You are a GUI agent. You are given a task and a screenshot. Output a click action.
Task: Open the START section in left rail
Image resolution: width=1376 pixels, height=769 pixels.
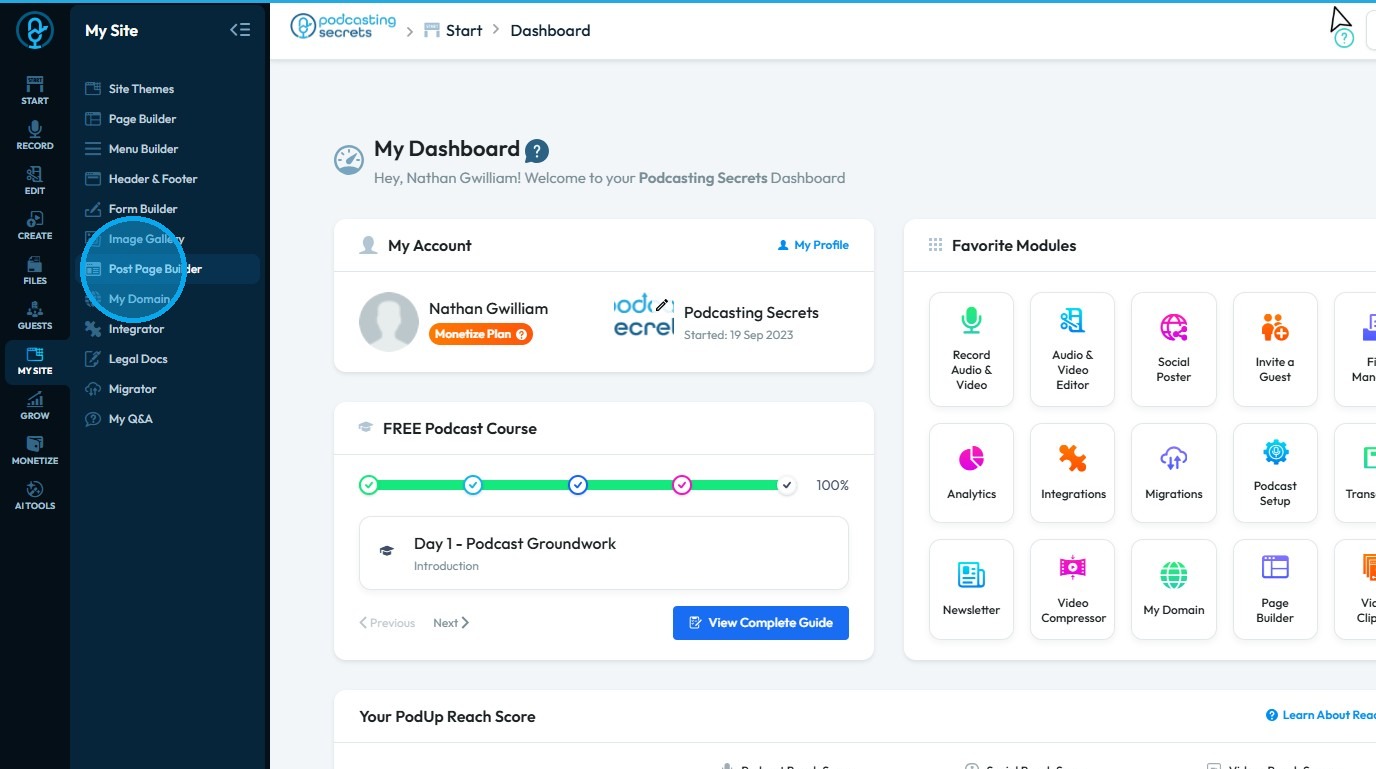point(35,89)
